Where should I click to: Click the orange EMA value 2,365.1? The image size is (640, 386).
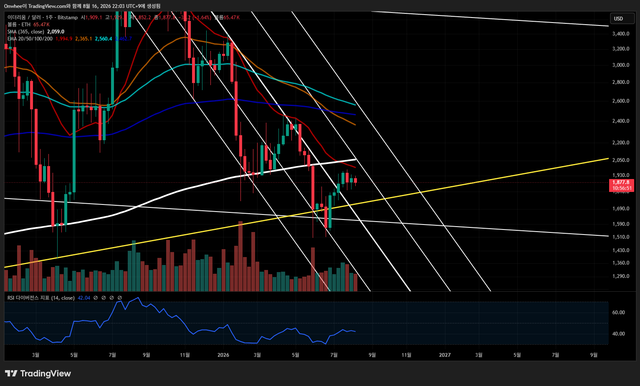pos(83,38)
